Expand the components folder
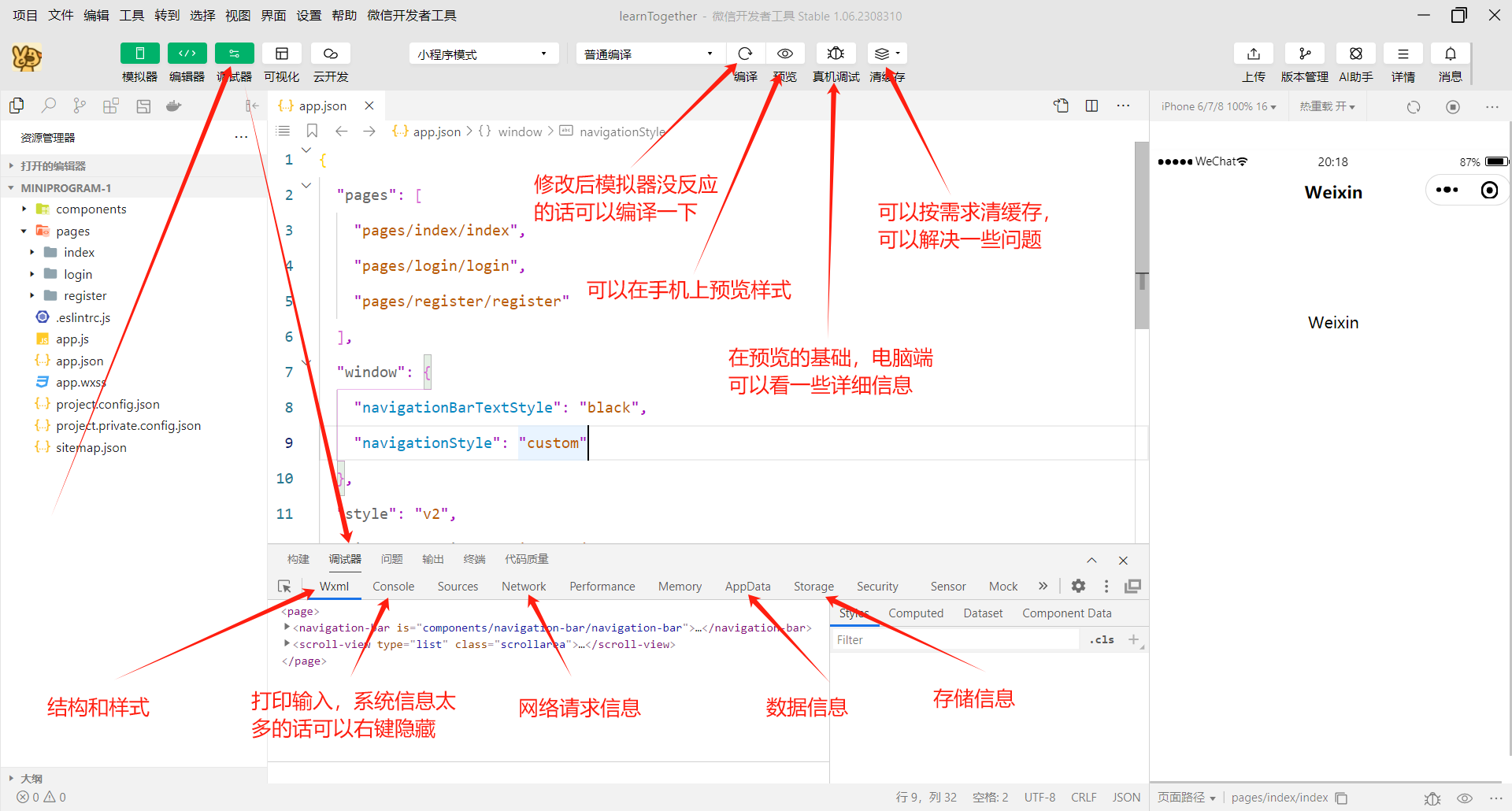1512x811 pixels. 91,209
